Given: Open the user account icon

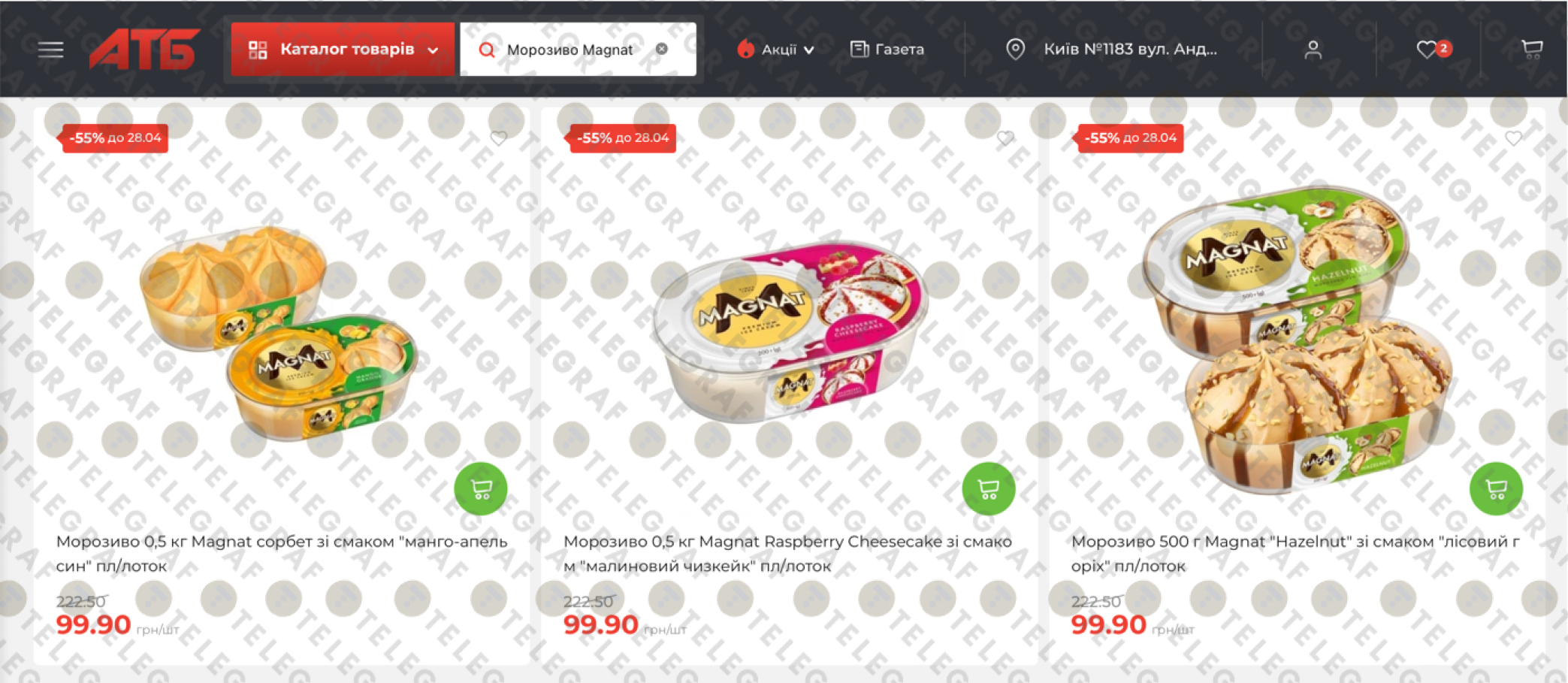Looking at the screenshot, I should (1313, 50).
